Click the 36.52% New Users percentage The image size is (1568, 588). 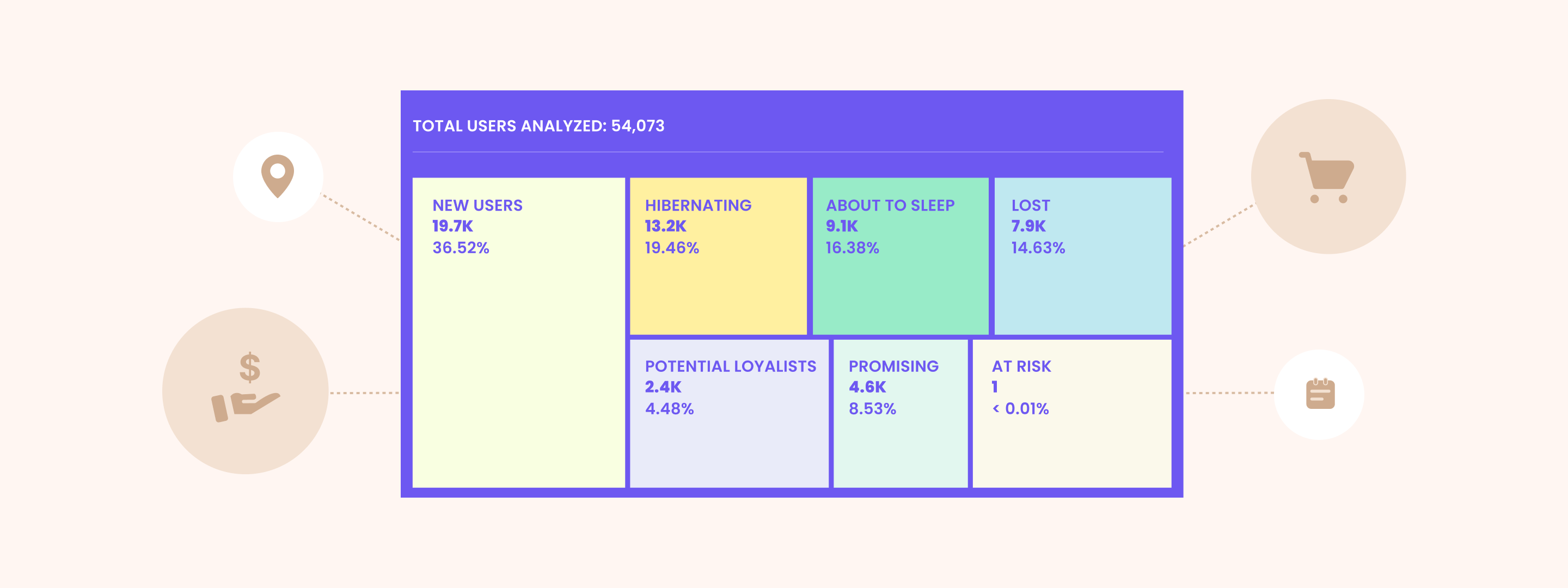click(x=460, y=248)
